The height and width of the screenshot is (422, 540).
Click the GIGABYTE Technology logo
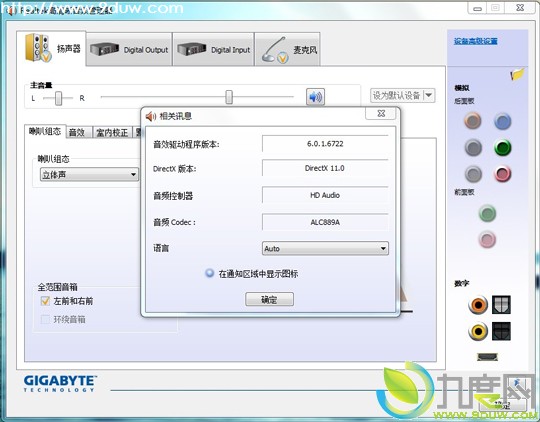[x=60, y=383]
